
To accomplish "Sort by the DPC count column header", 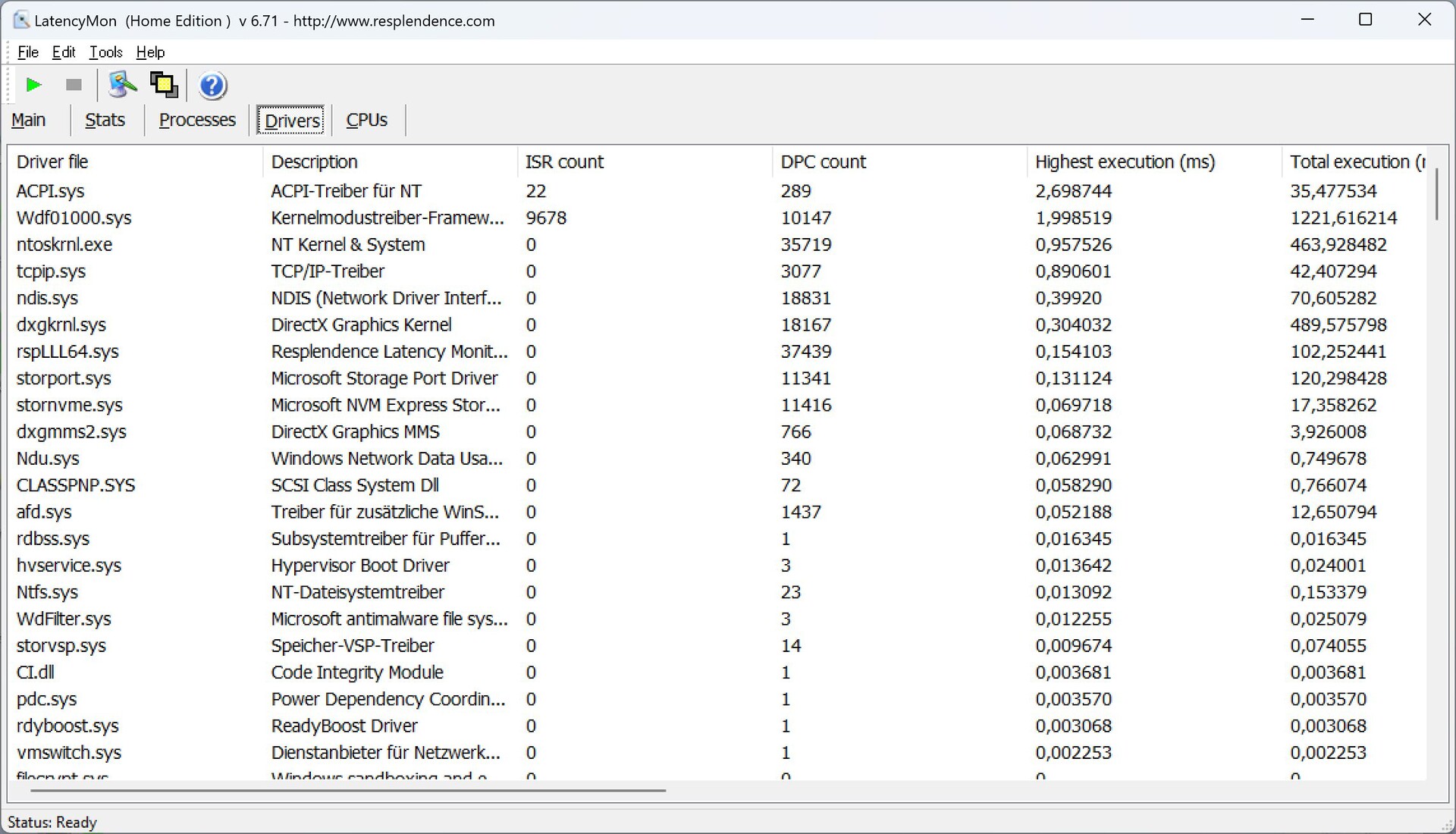I will (899, 162).
